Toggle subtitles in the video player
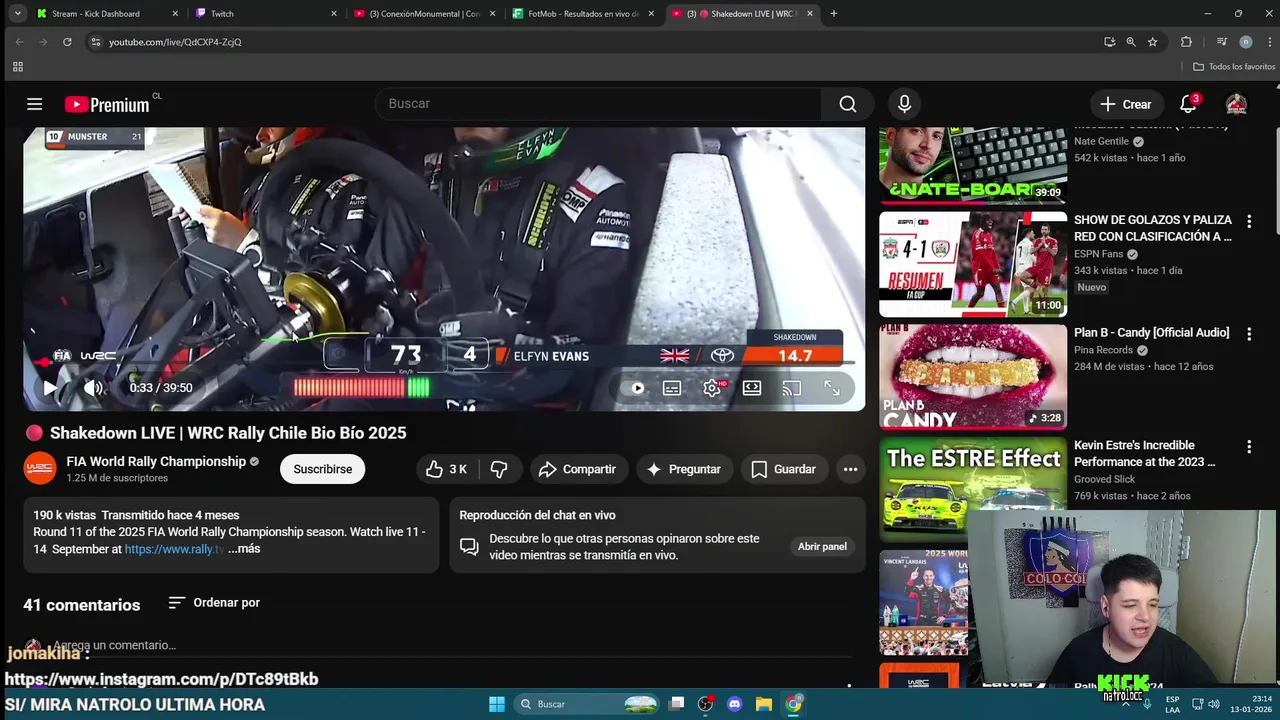 click(x=672, y=388)
